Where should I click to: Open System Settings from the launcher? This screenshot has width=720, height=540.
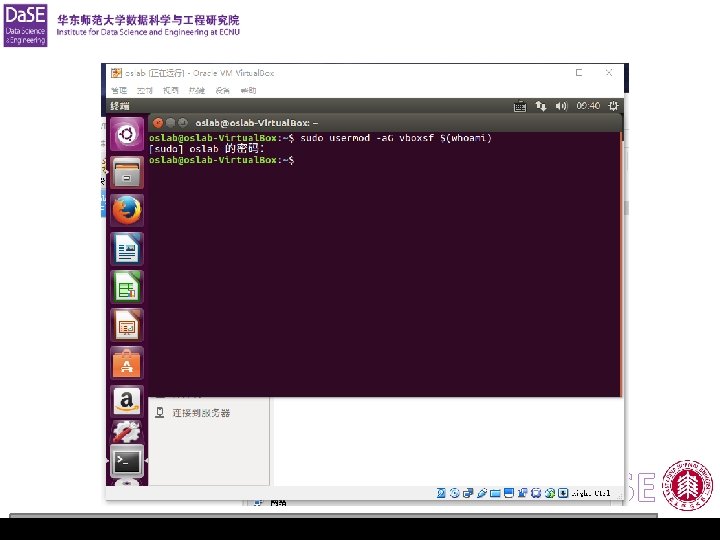pyautogui.click(x=127, y=432)
